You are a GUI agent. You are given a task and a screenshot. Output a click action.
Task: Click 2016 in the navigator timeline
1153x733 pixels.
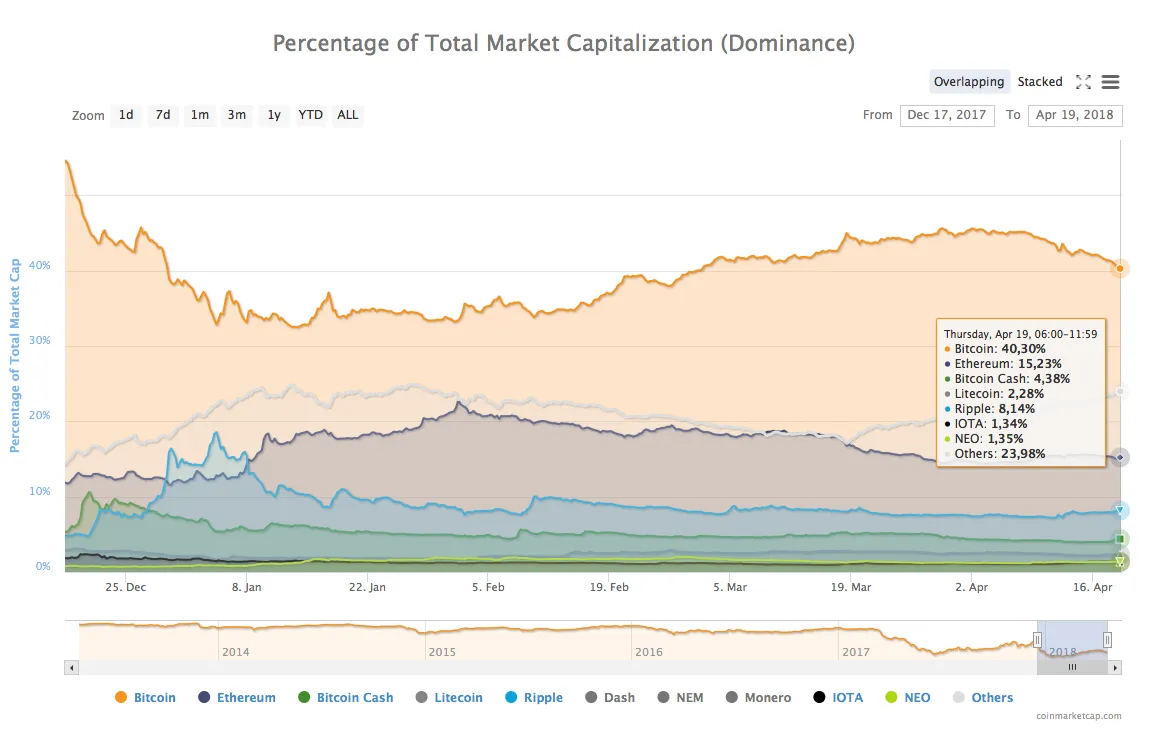coord(649,651)
